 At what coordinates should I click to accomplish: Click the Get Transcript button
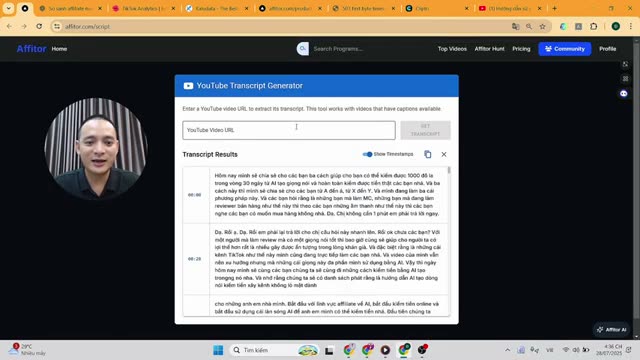425,130
